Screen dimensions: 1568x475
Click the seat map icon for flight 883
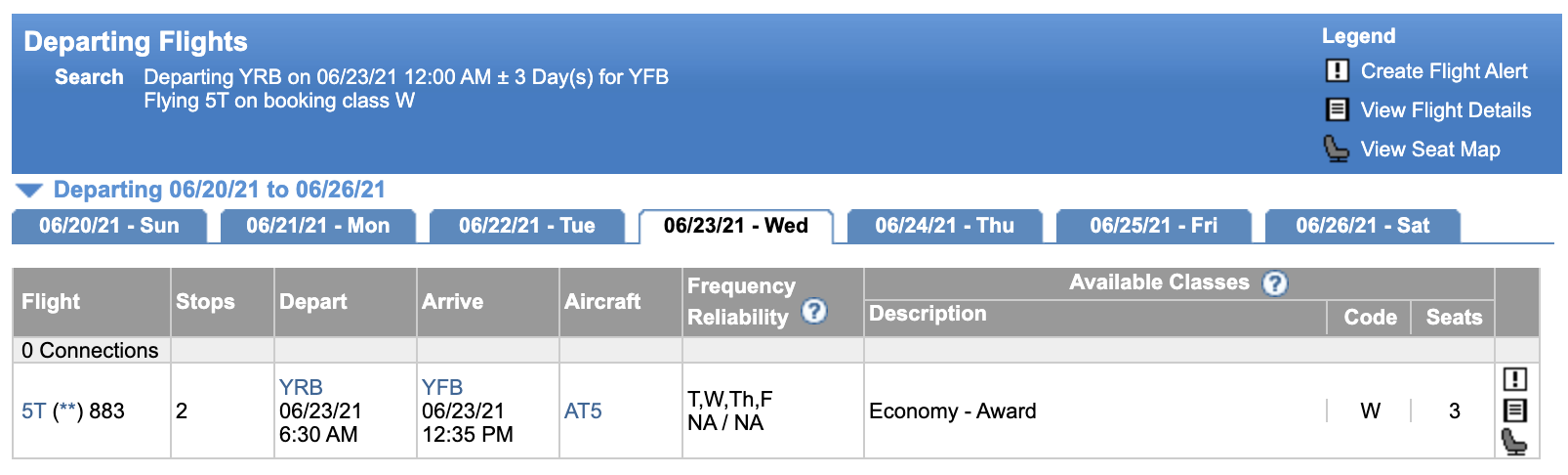click(x=1514, y=442)
